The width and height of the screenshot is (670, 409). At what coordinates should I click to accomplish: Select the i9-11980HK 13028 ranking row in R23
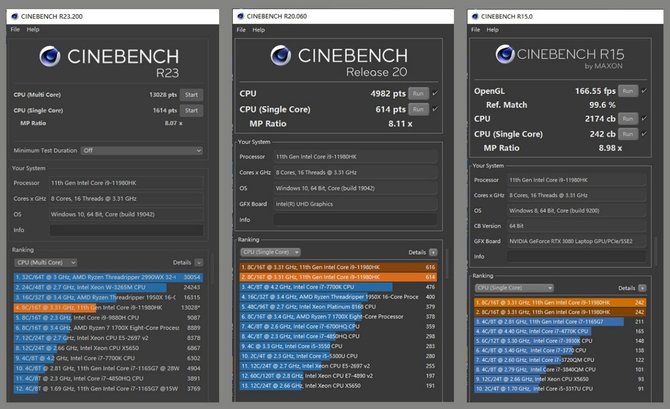(109, 307)
